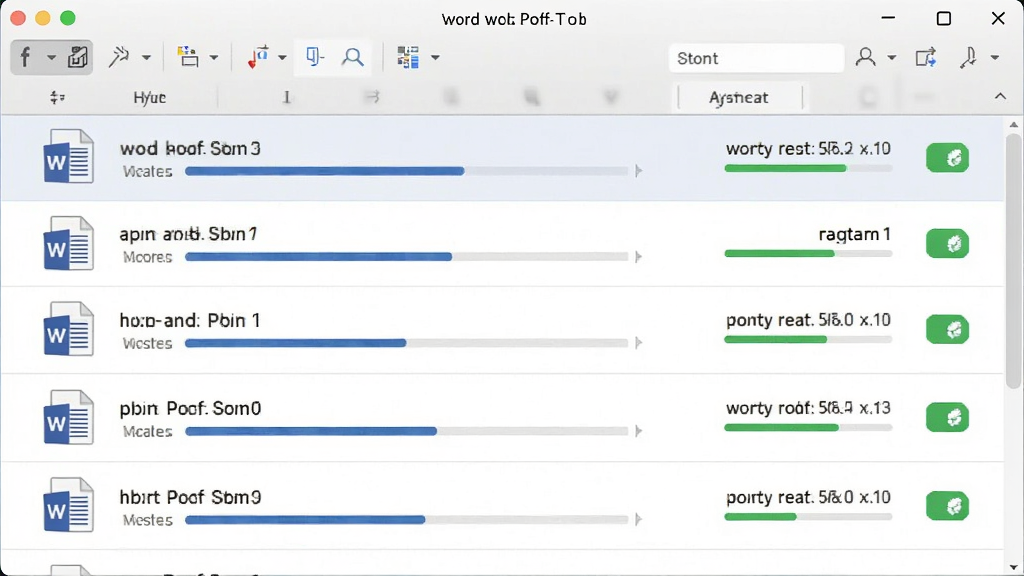
Task: Click Word icon for 'wod hoof. Som 3'
Action: coord(68,157)
